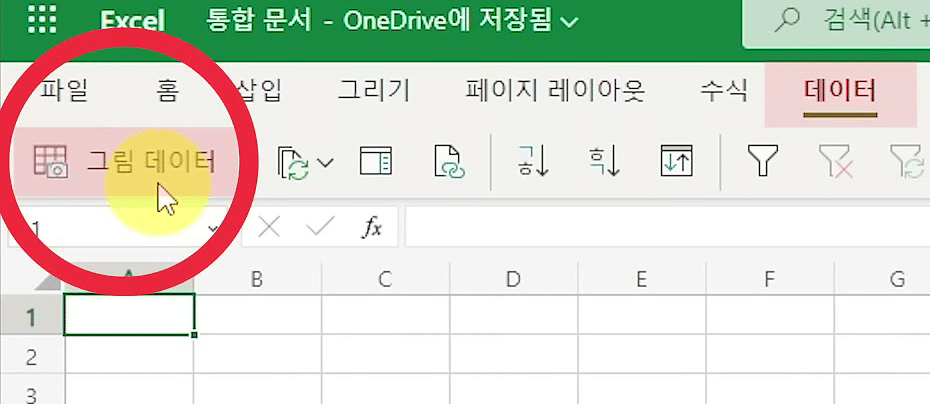Toggle the Filter funnel icon
Screen dimensions: 930x404
(762, 161)
